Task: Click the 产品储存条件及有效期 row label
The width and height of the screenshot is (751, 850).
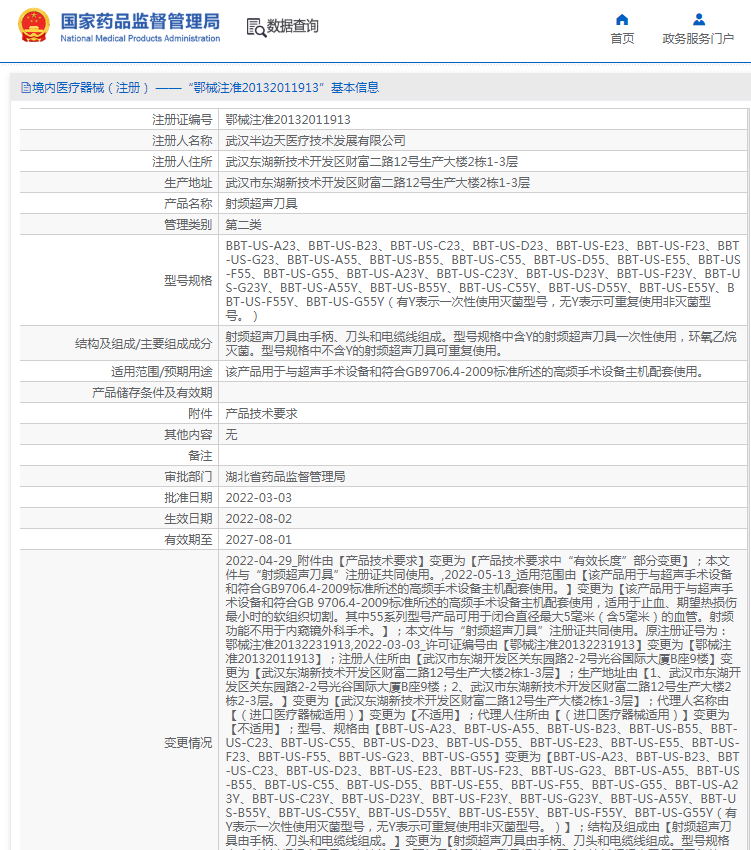Action: (x=152, y=393)
